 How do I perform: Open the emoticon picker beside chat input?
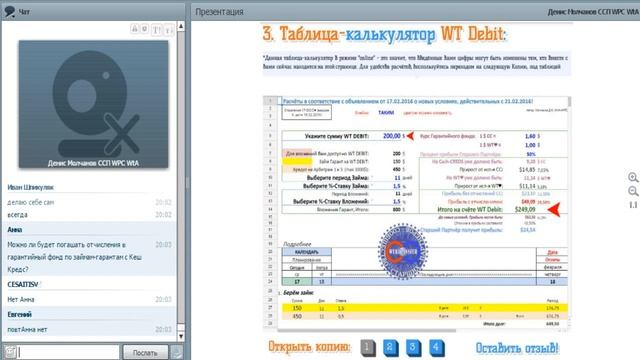click(10, 352)
